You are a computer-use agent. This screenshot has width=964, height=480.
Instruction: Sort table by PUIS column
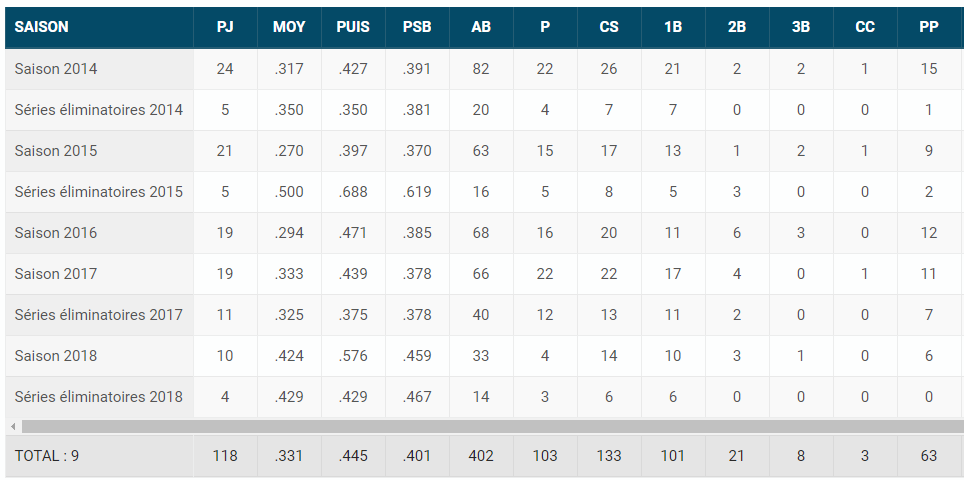[x=353, y=27]
